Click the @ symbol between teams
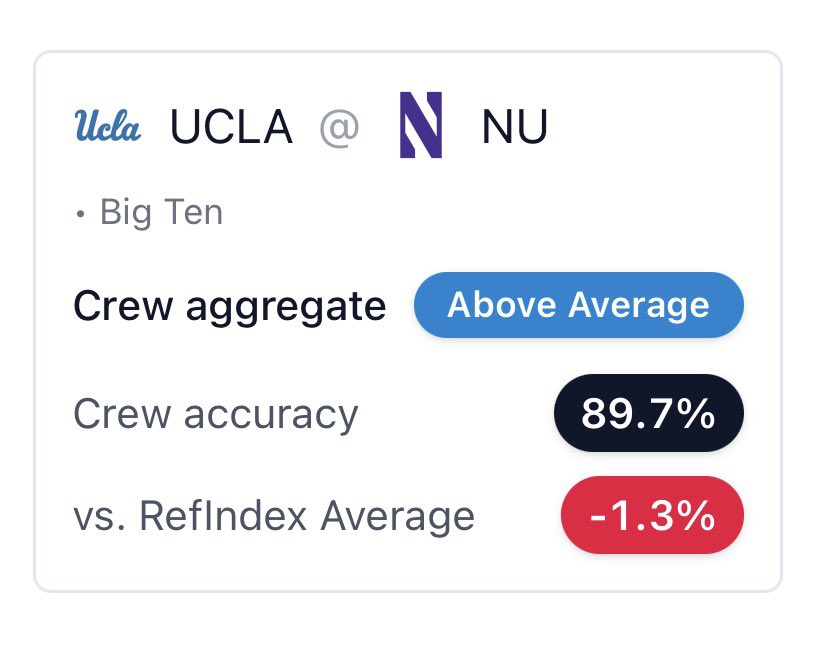Image resolution: width=824 pixels, height=665 pixels. coord(339,128)
